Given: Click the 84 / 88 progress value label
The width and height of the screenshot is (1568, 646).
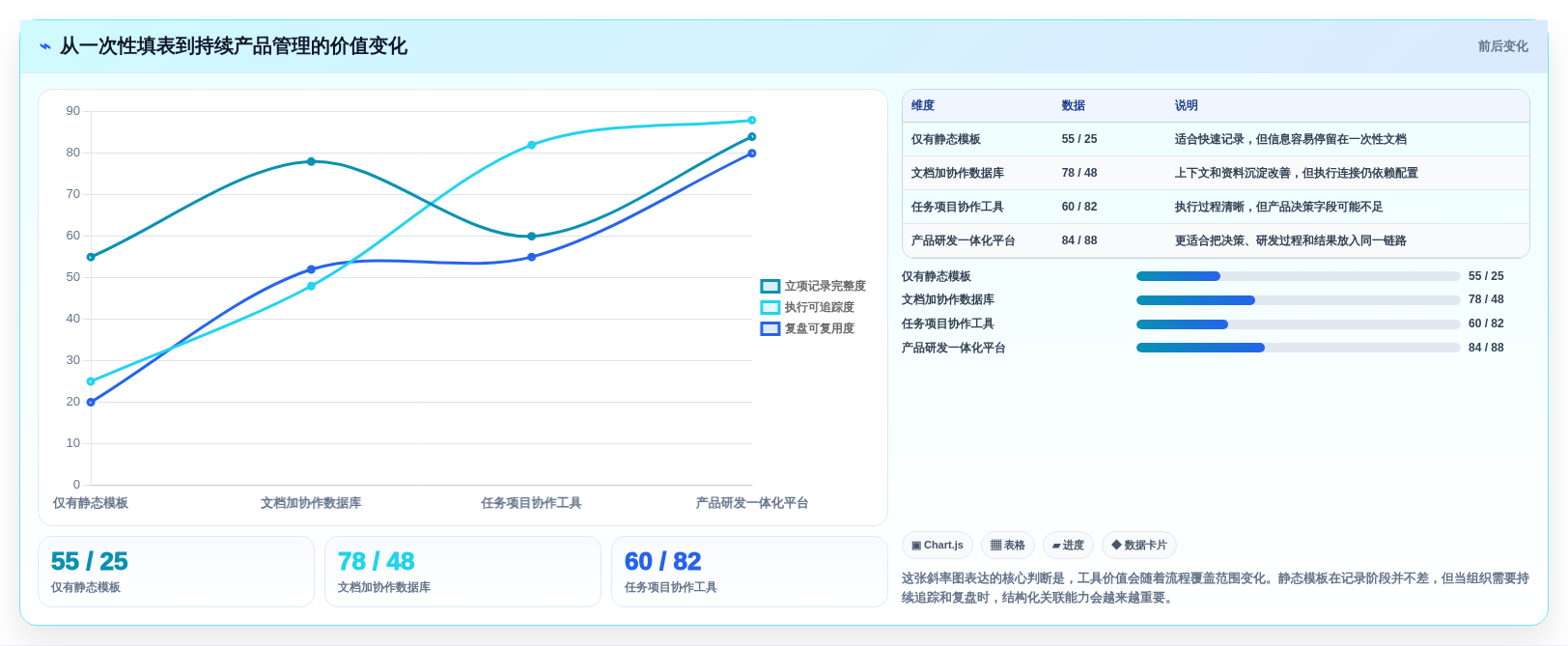Looking at the screenshot, I should click(1486, 348).
